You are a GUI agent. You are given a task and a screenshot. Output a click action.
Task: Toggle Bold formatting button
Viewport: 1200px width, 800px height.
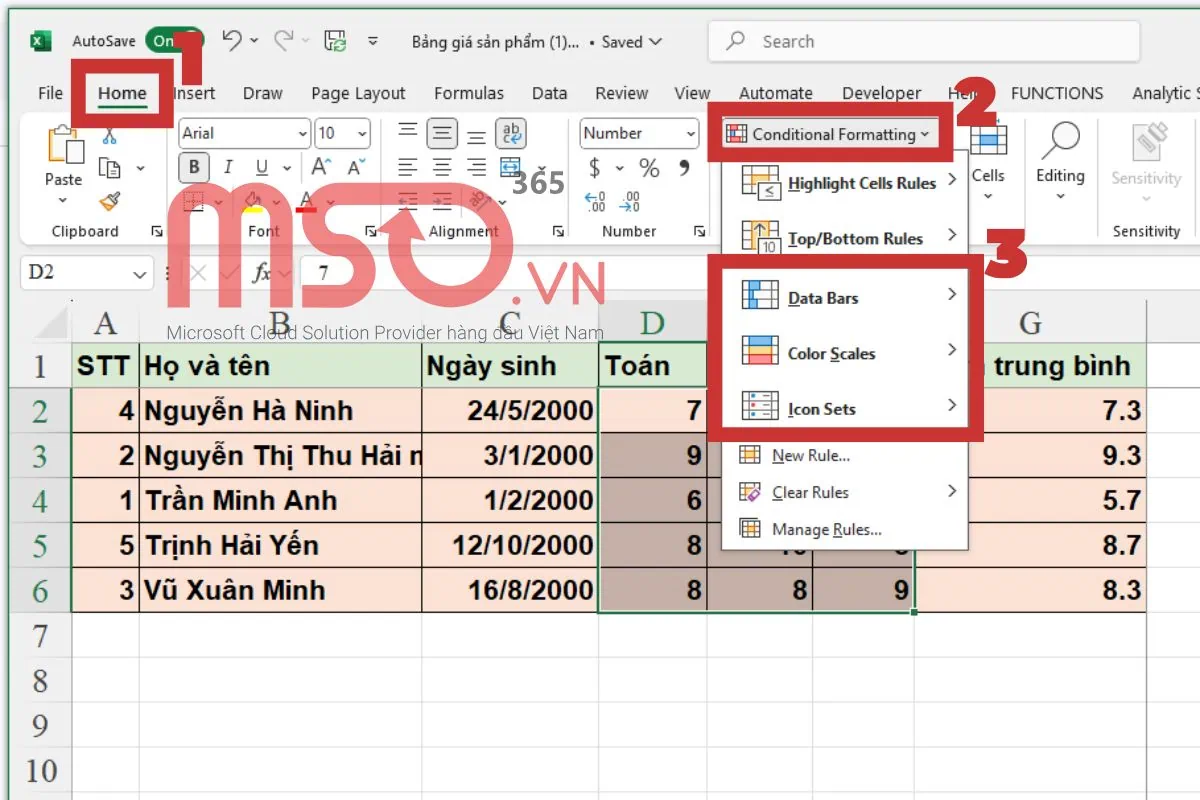(194, 168)
